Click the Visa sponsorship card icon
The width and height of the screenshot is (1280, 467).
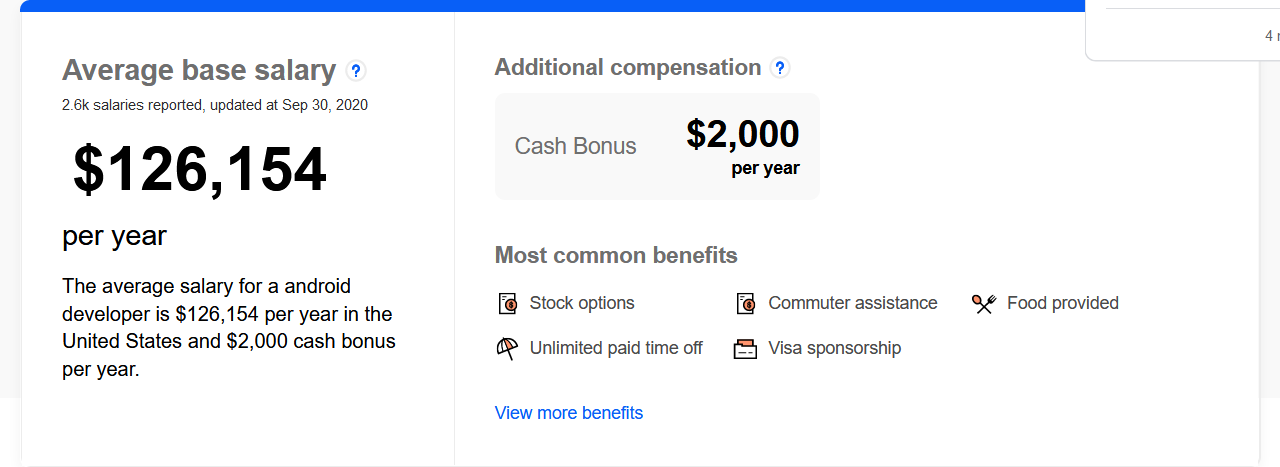coord(745,349)
